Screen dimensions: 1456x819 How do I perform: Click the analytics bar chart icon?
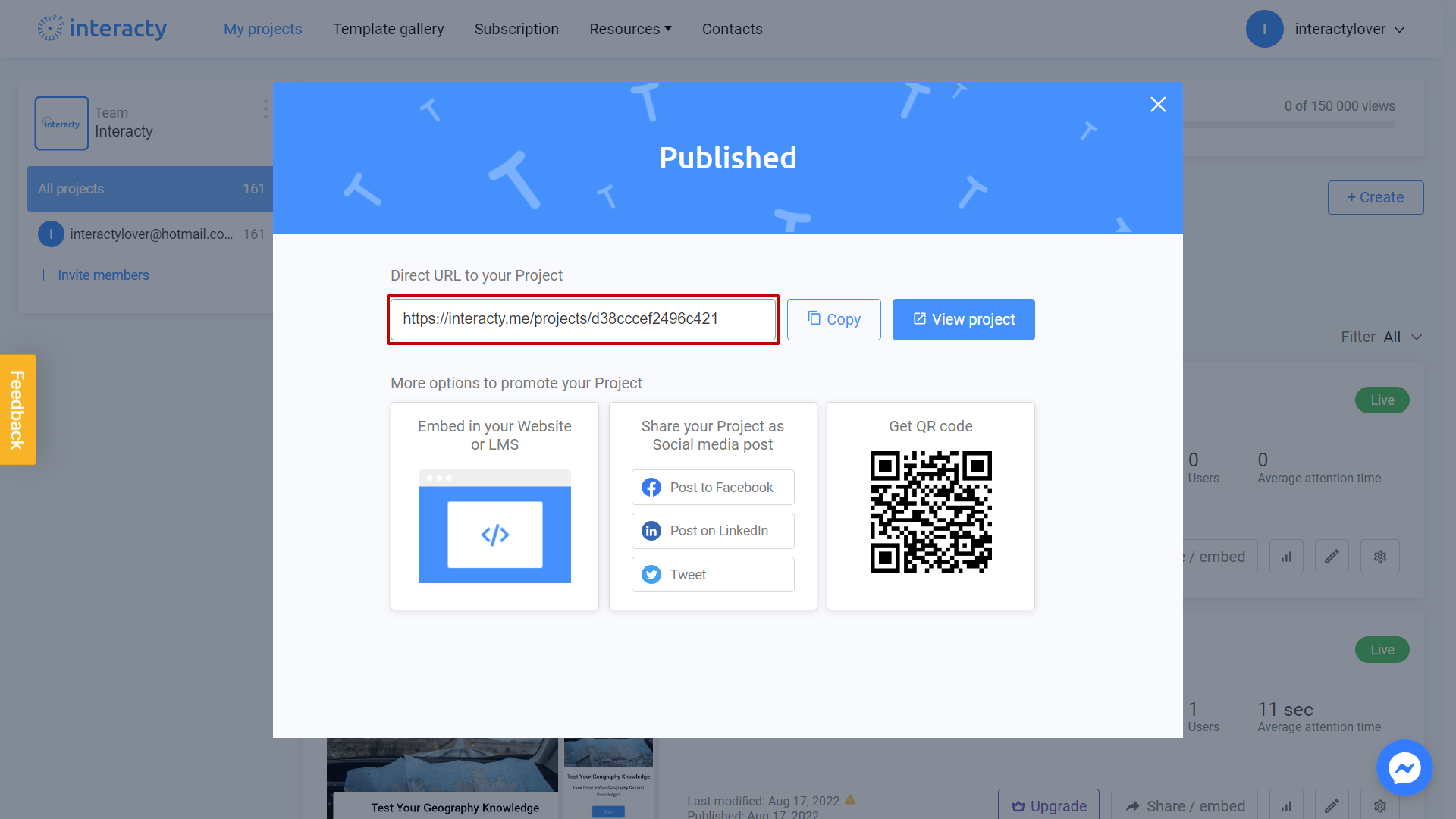click(x=1286, y=557)
